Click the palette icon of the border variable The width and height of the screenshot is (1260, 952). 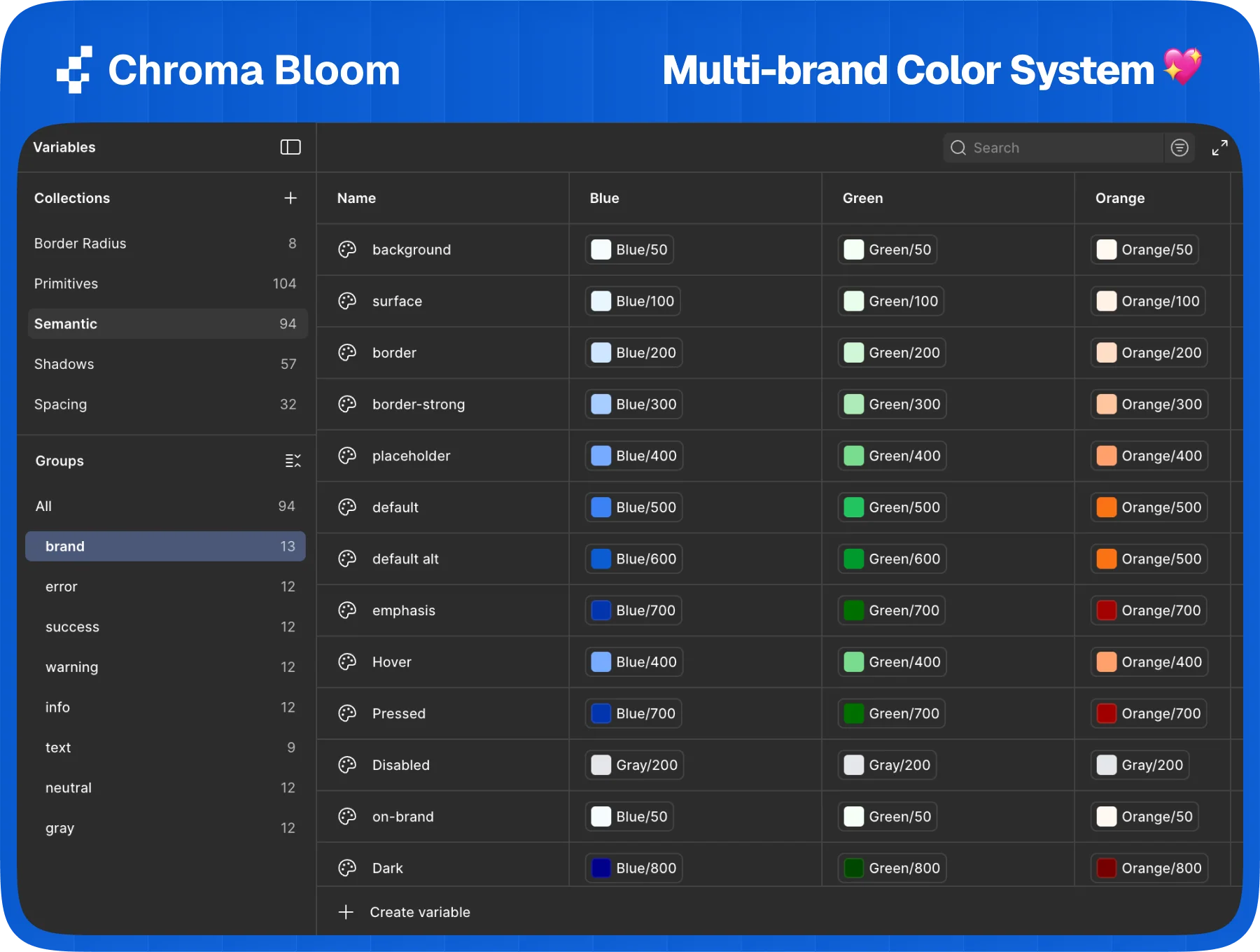[x=347, y=353]
